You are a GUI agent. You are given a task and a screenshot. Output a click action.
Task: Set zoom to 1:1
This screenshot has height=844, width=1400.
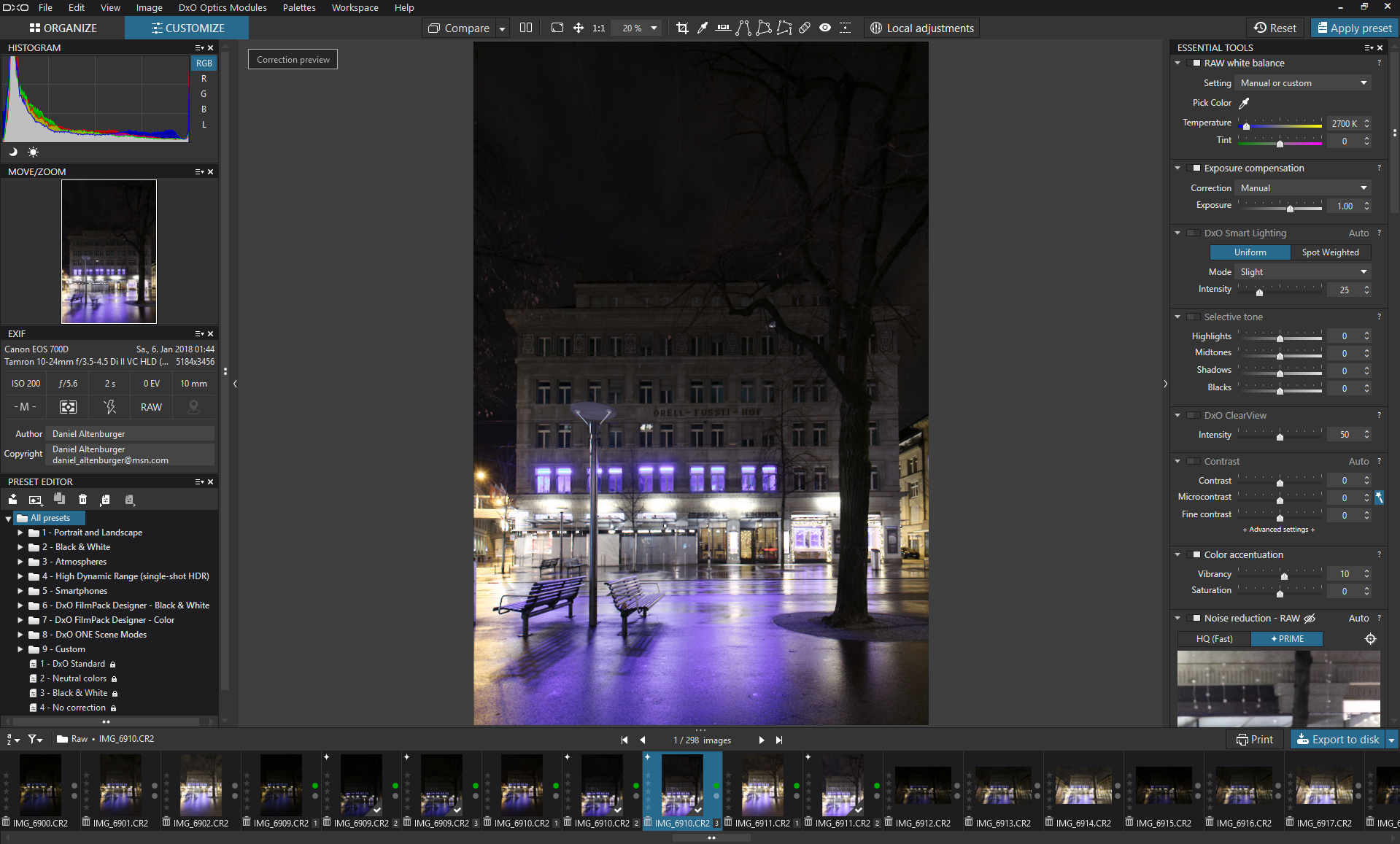click(599, 28)
